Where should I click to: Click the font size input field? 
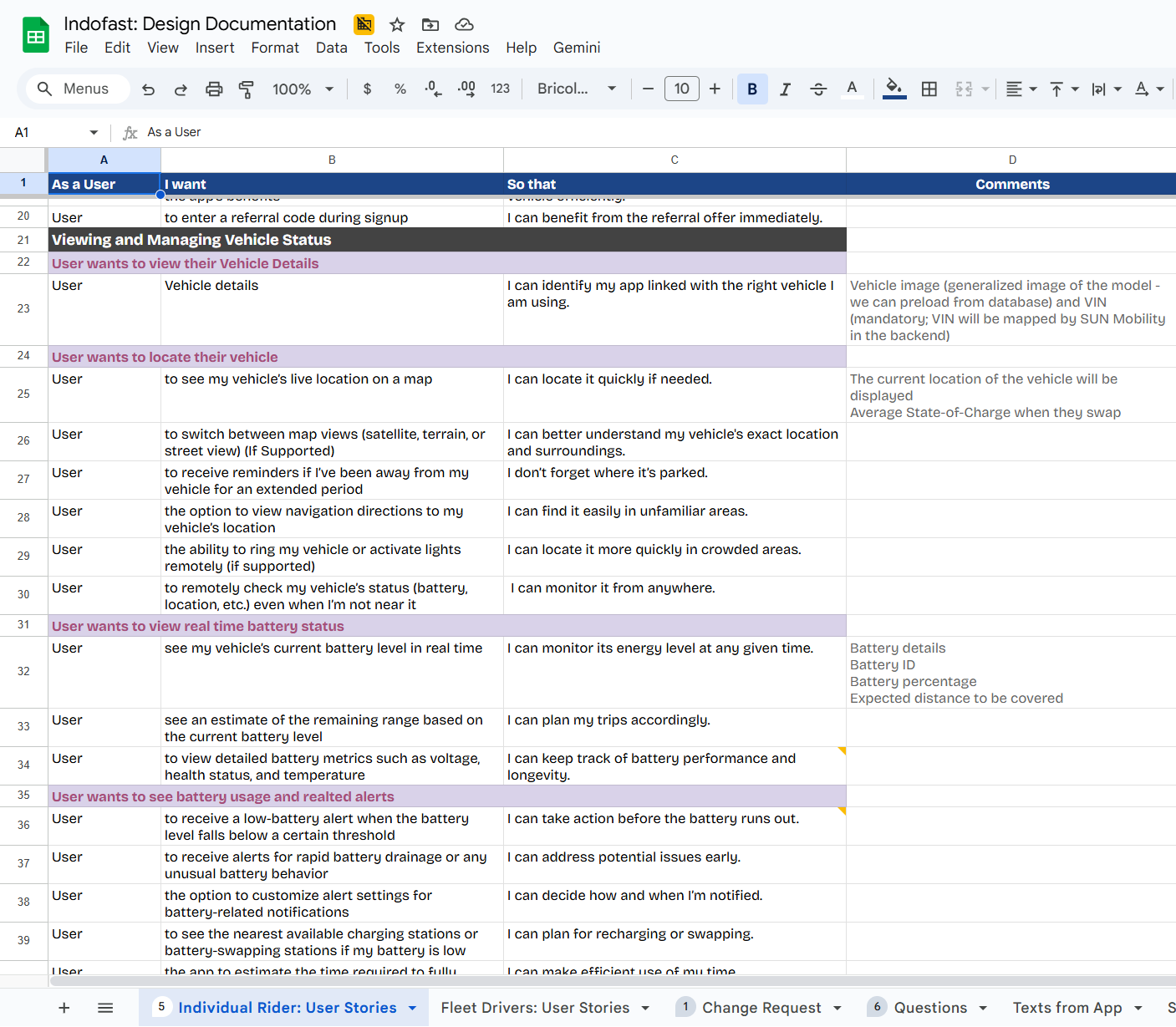pos(681,89)
